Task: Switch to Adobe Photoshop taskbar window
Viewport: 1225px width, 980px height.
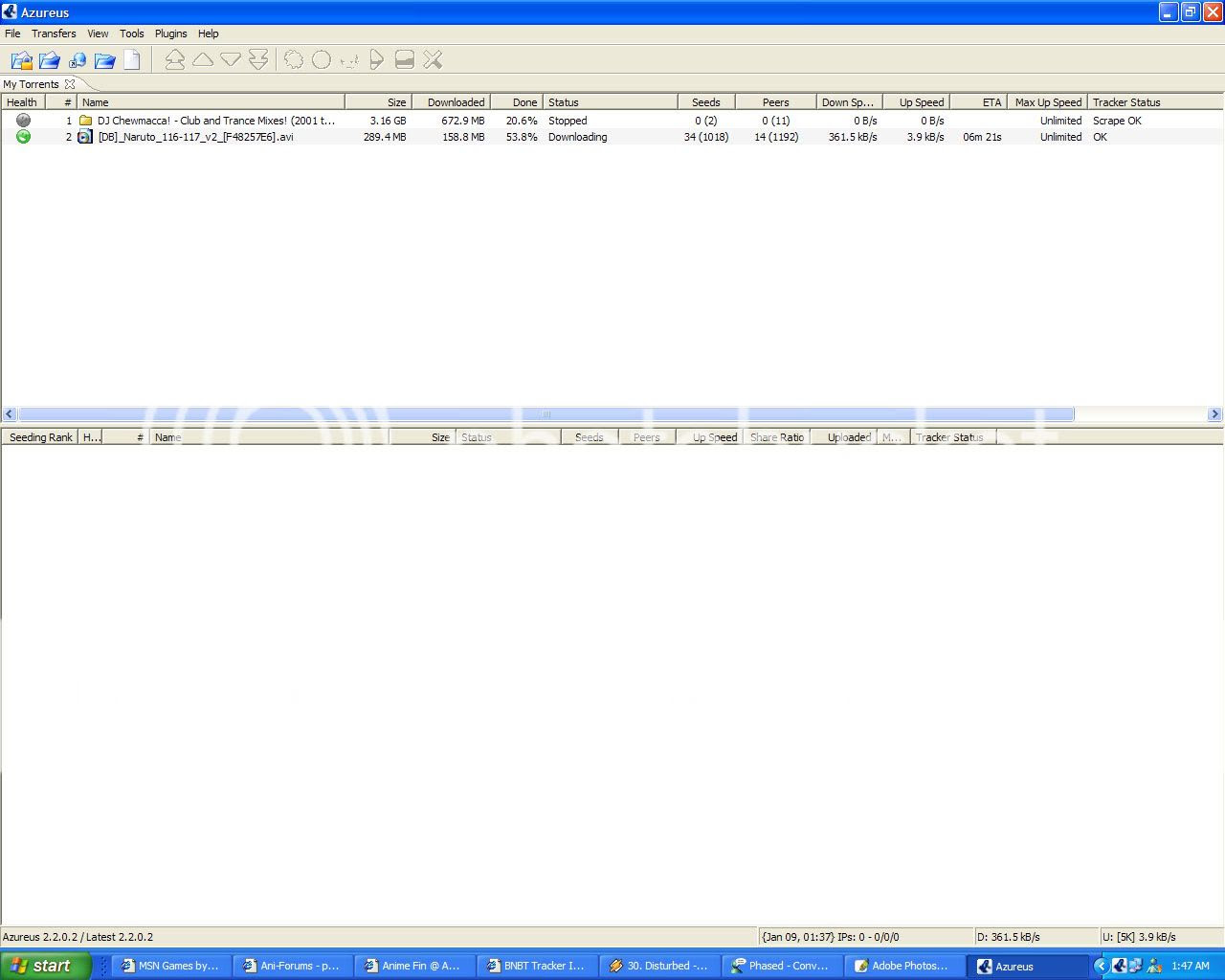Action: tap(904, 966)
